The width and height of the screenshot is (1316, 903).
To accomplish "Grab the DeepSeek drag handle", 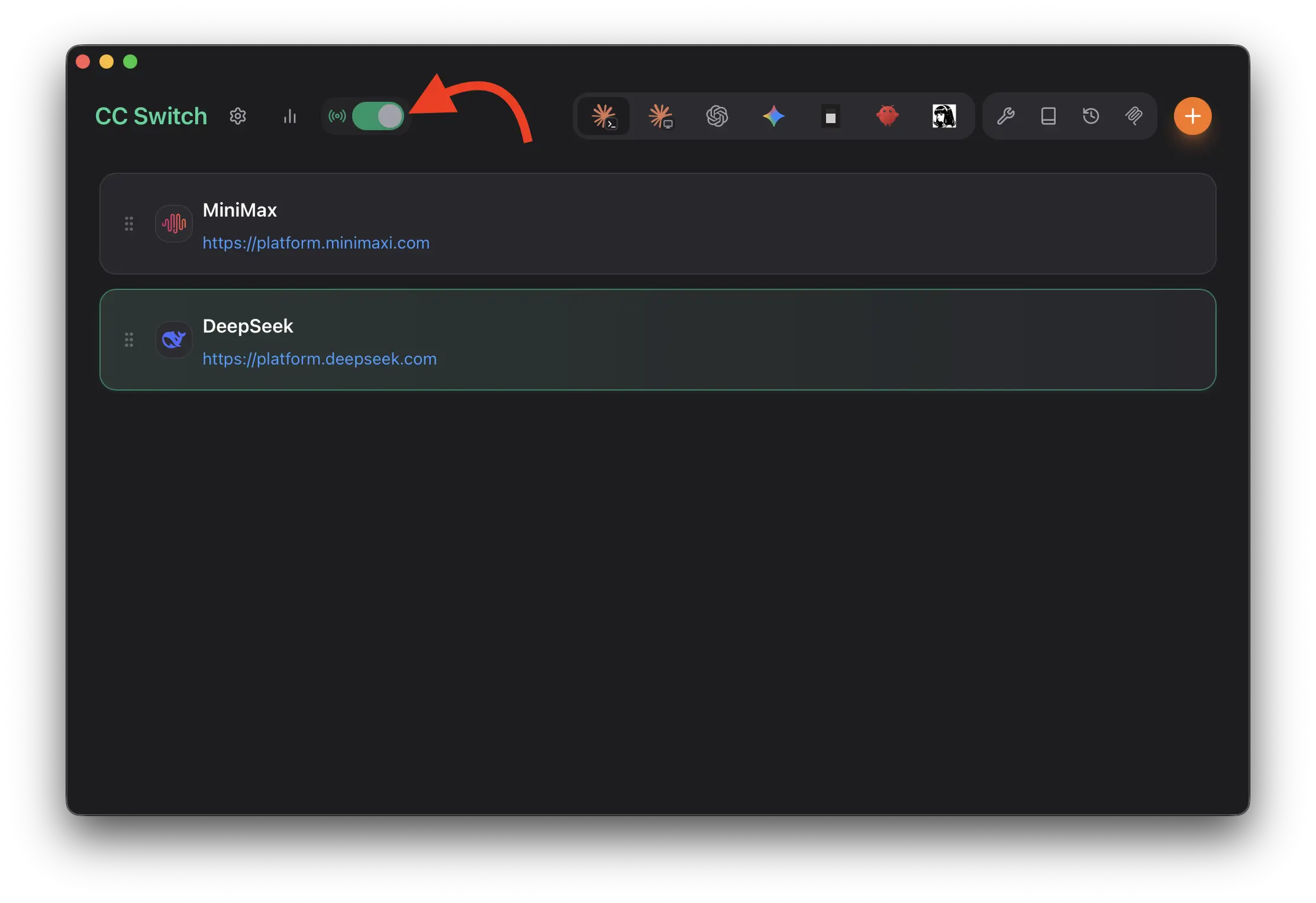I will click(x=129, y=340).
